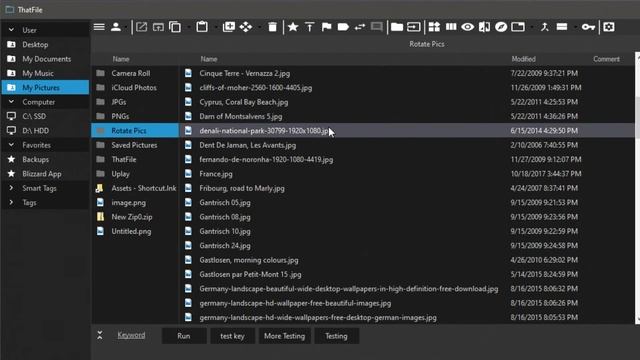Open My Music in the sidebar
640x360 pixels.
click(45, 73)
